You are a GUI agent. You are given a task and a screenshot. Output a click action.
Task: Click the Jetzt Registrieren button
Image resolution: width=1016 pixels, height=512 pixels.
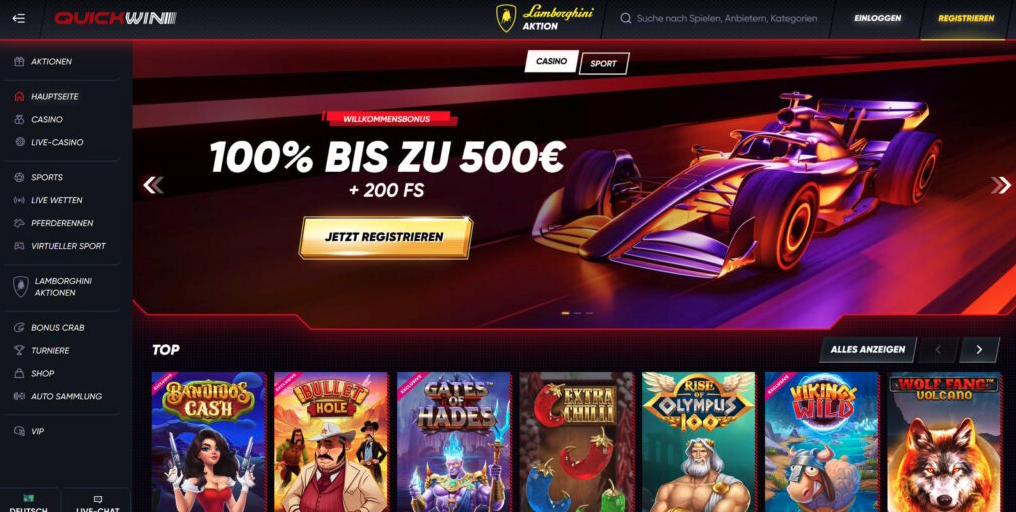(x=386, y=237)
